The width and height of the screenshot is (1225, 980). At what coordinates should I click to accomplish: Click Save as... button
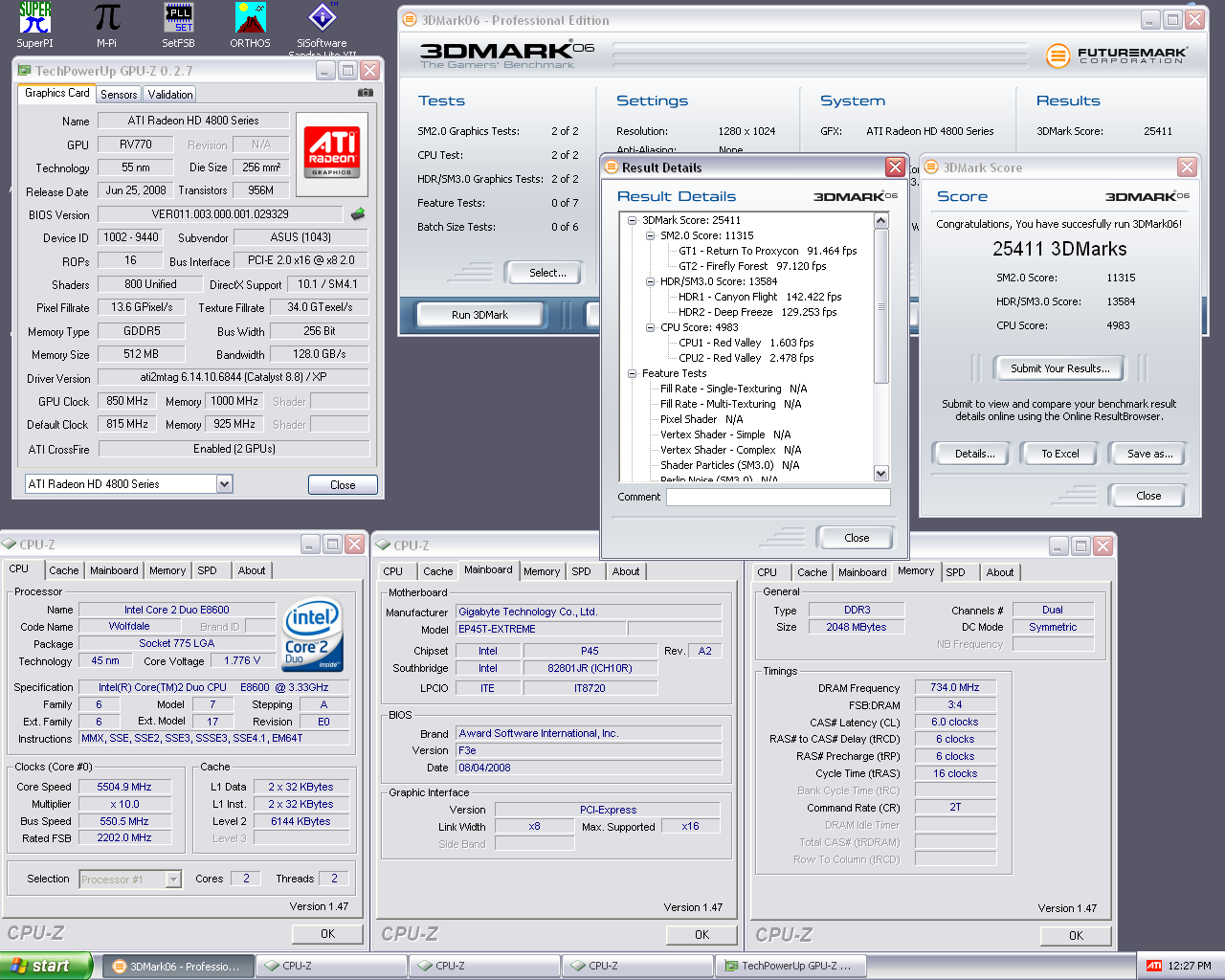(x=1148, y=454)
